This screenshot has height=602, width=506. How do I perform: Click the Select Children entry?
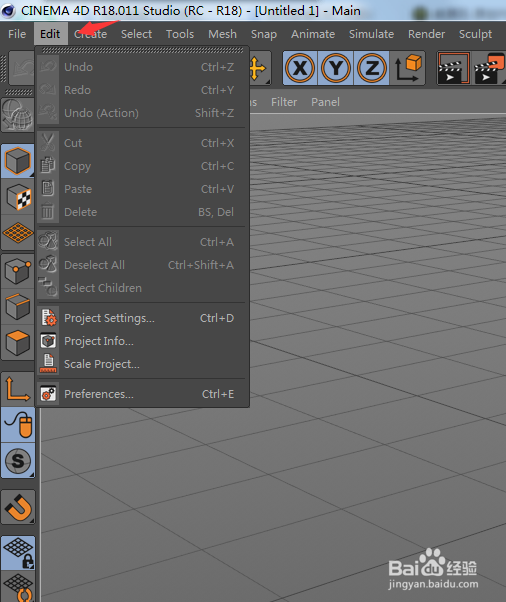(x=142, y=288)
